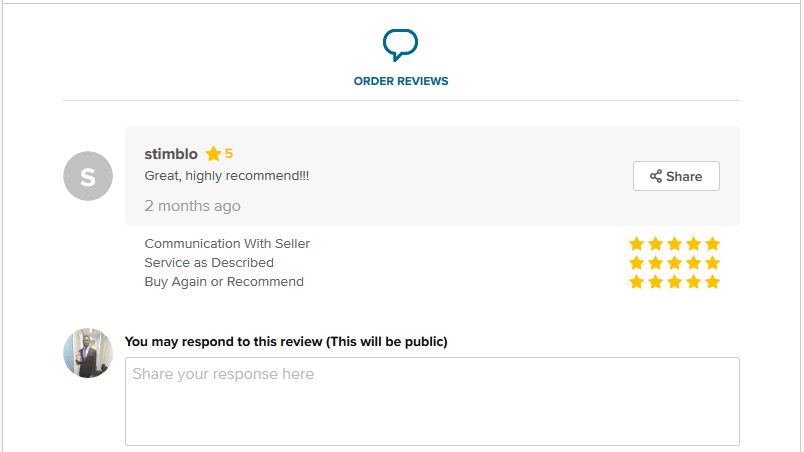Click the Communication With Seller label
The height and width of the screenshot is (452, 804).
point(227,243)
